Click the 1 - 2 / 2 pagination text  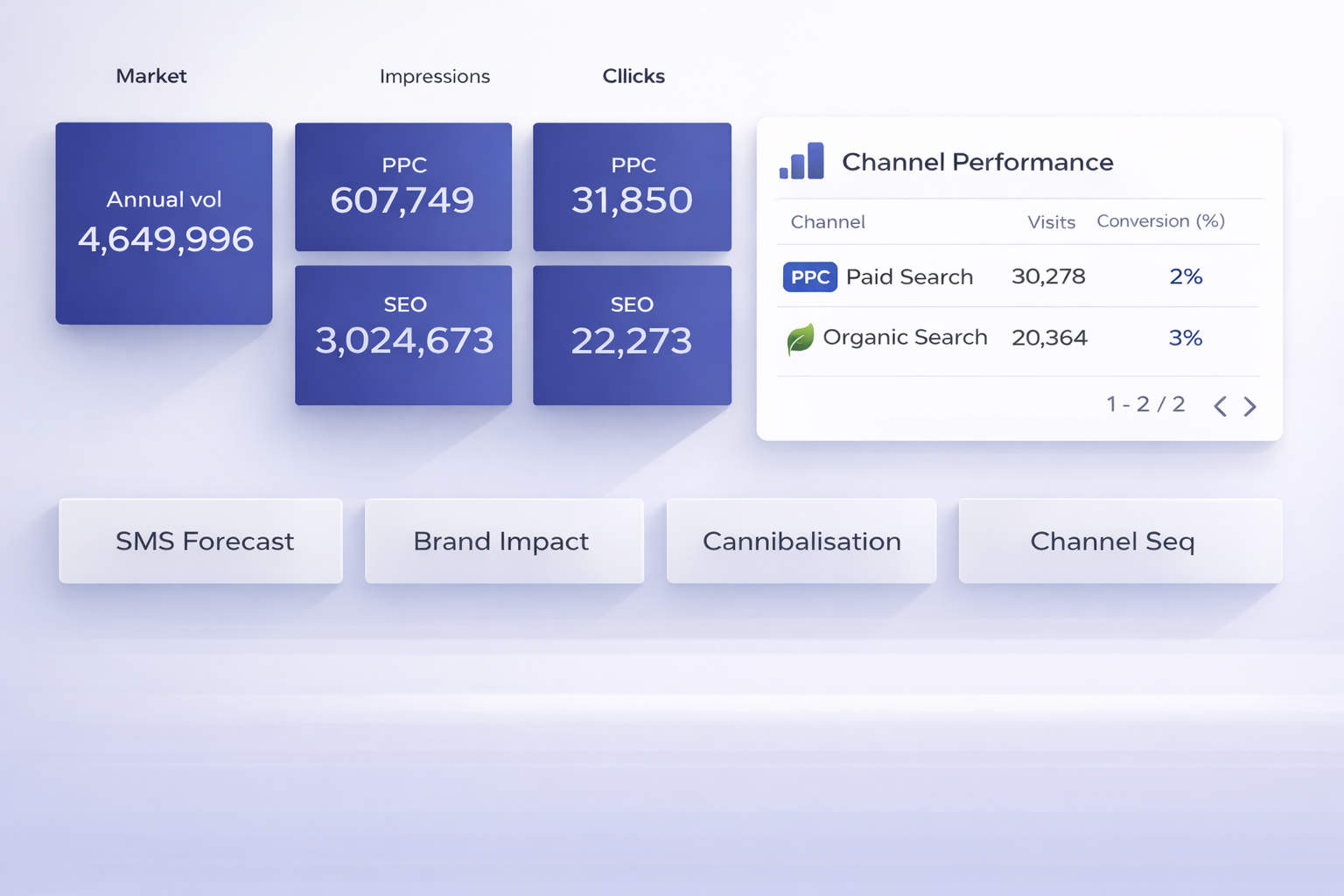[1145, 404]
